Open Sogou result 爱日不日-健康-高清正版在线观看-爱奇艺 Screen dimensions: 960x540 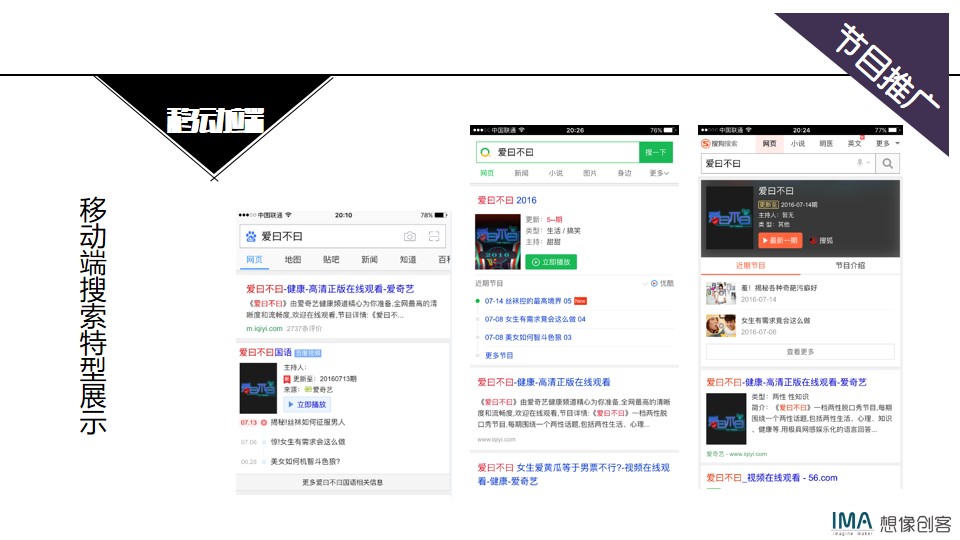coord(786,382)
